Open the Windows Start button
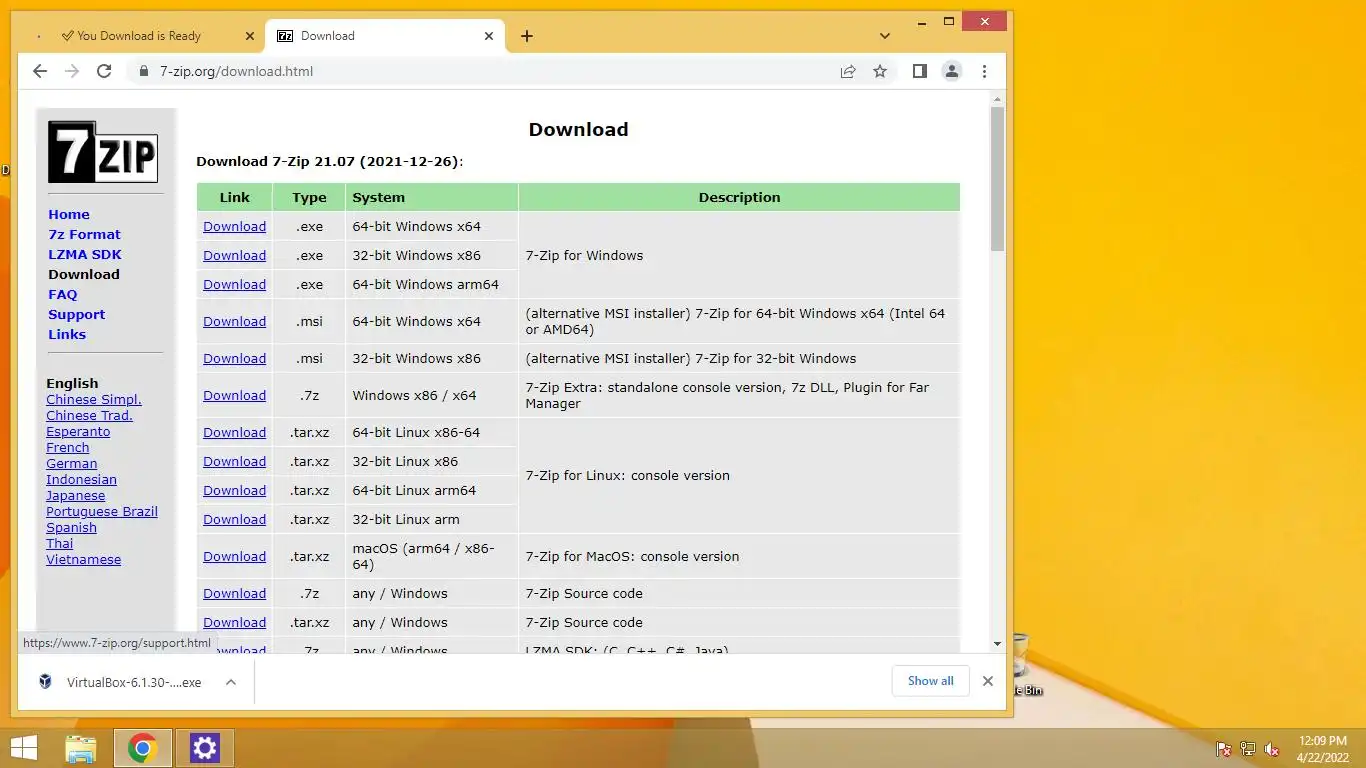 coord(24,748)
